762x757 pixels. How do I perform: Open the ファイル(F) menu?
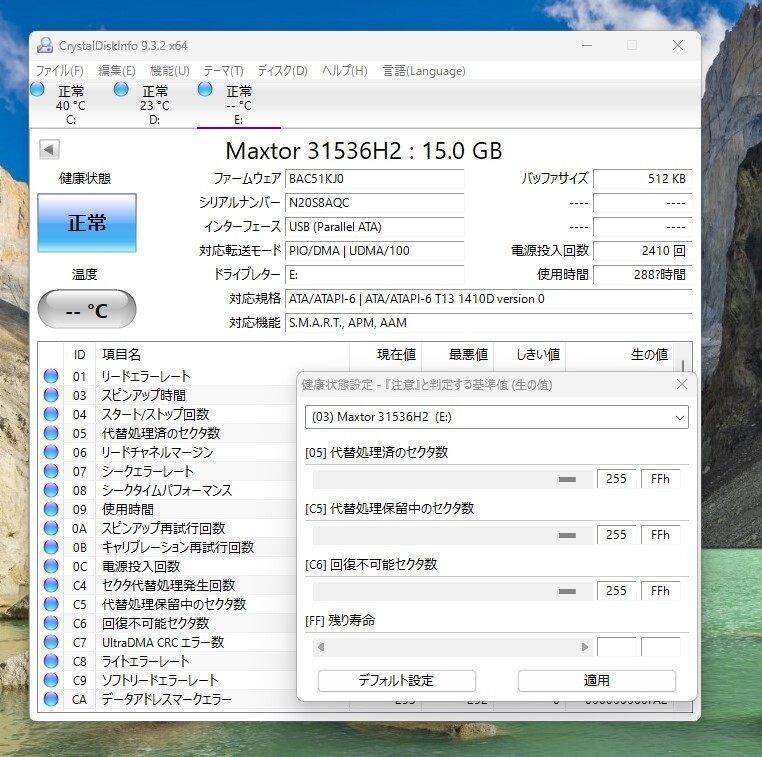(60, 71)
